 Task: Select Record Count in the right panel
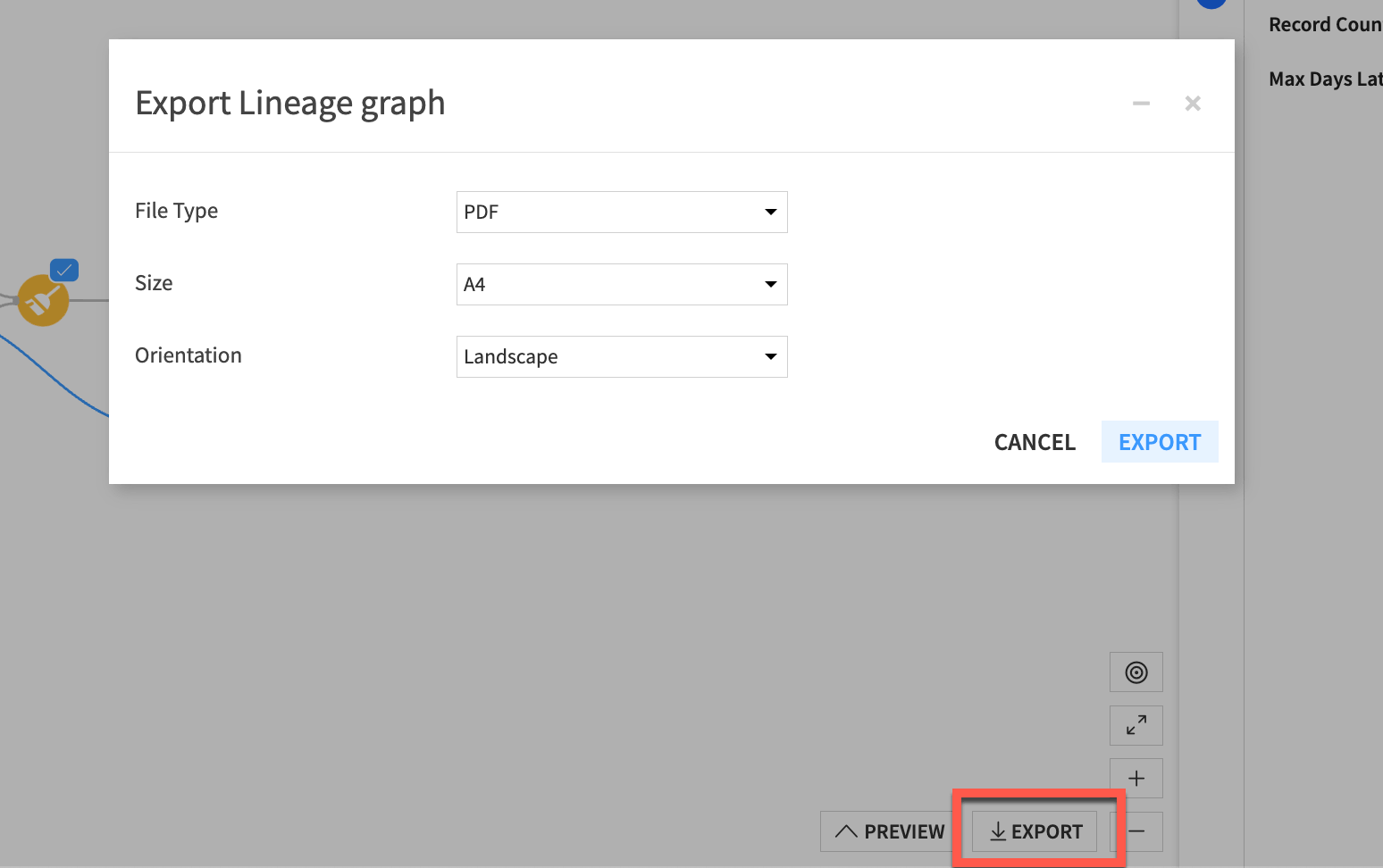coord(1324,24)
